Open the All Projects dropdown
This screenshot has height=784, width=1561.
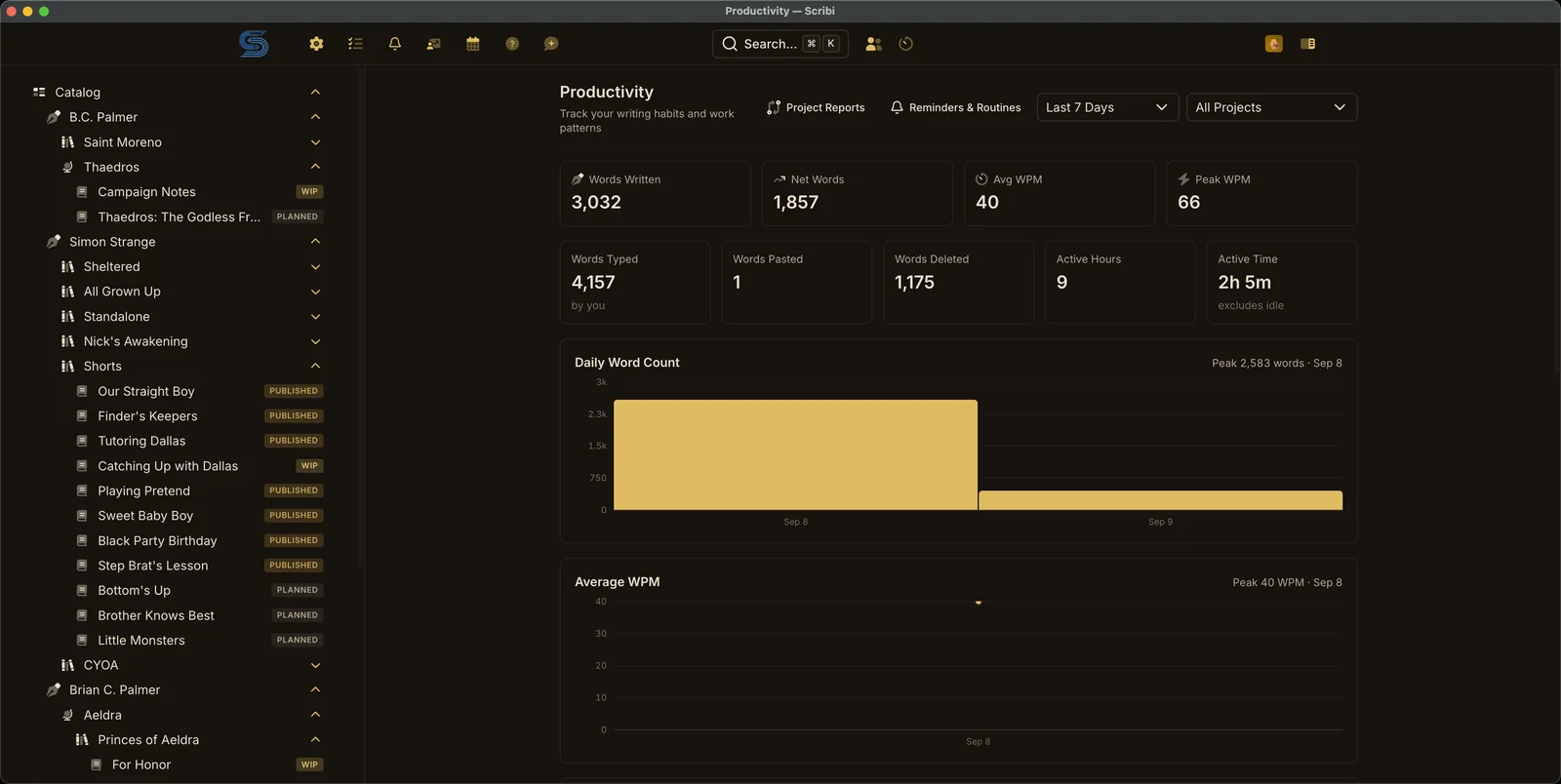point(1272,107)
